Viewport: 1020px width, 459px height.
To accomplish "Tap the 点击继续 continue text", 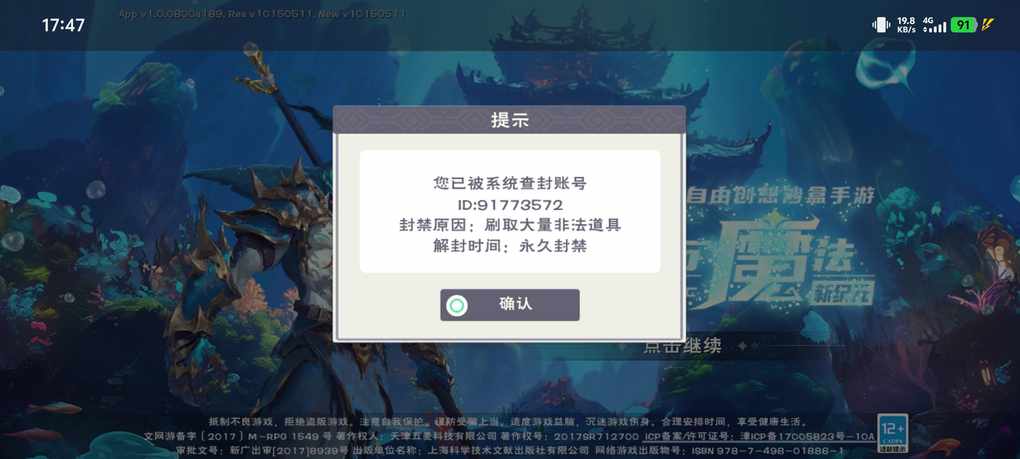I will coord(682,346).
